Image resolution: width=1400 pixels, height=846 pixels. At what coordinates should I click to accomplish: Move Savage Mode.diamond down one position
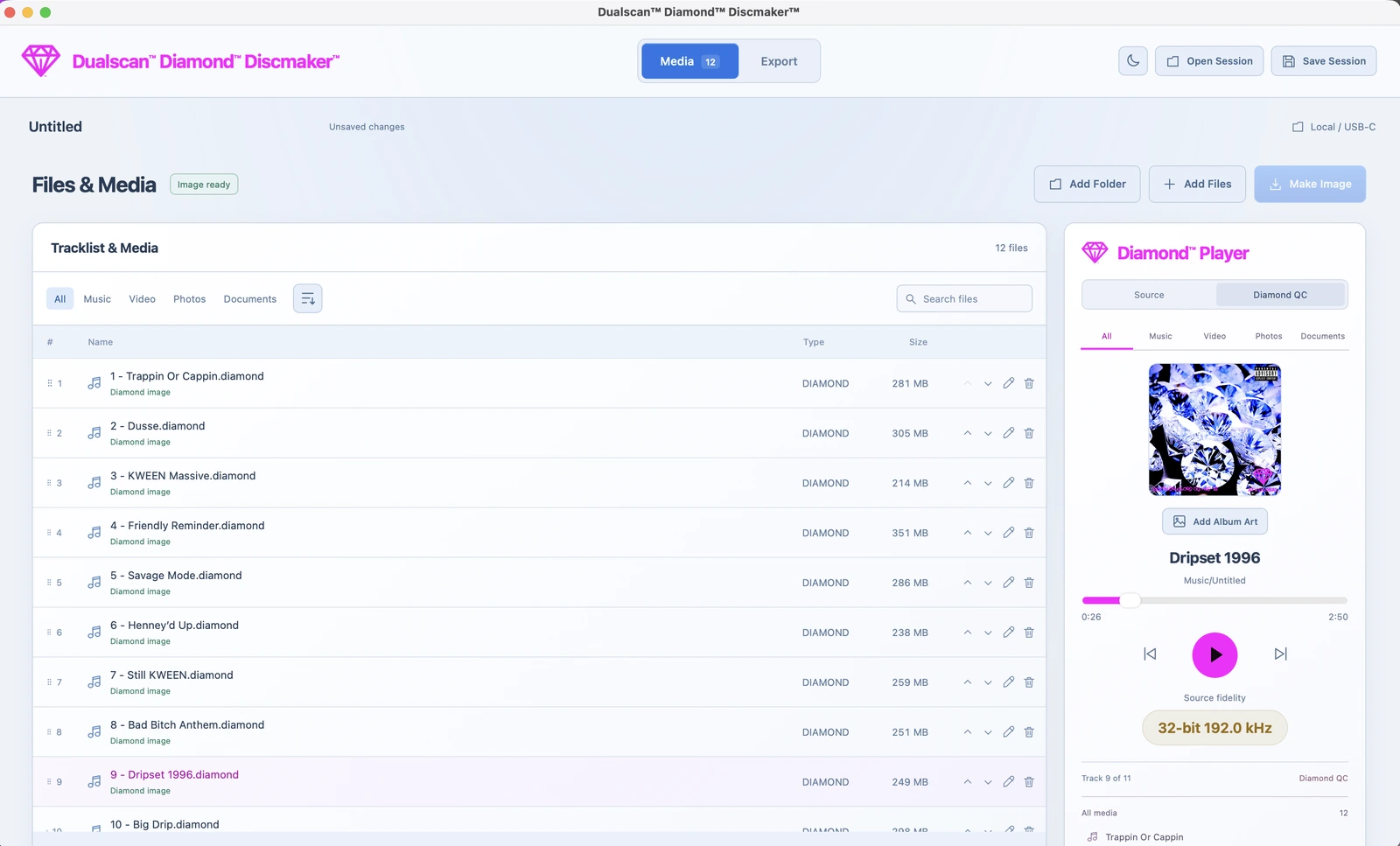pos(988,583)
